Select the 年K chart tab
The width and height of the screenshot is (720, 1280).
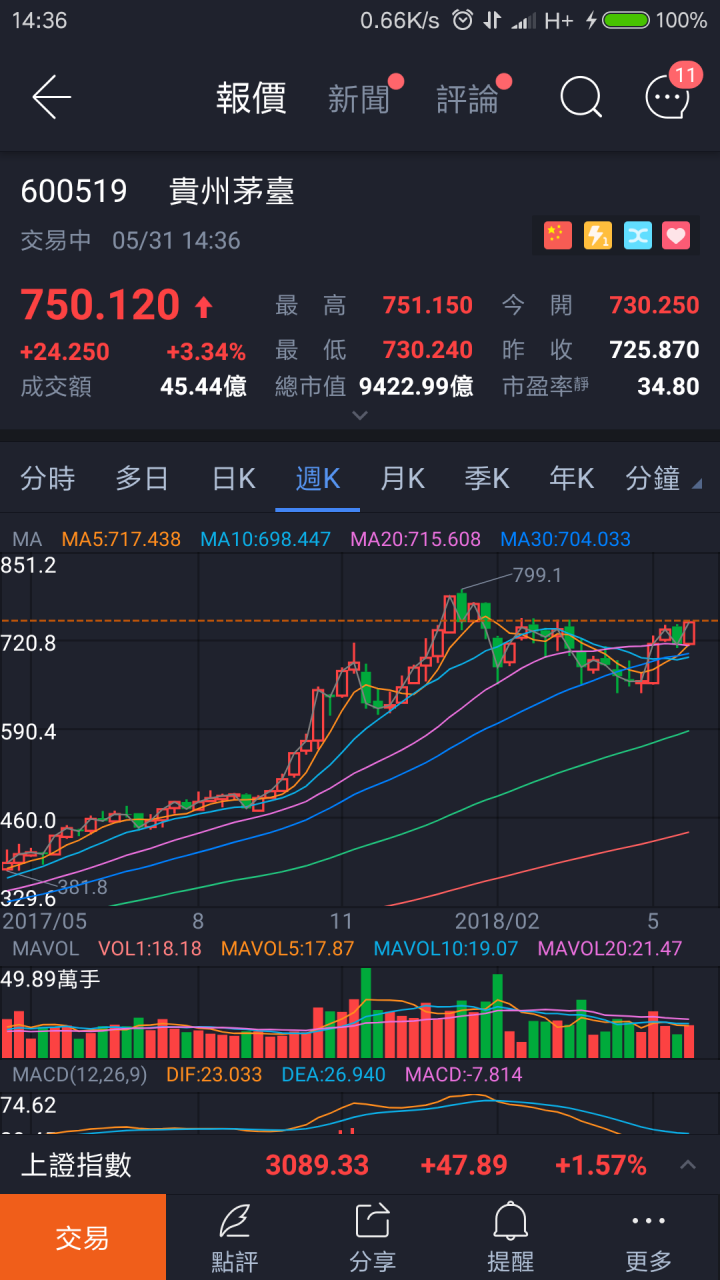click(x=571, y=479)
